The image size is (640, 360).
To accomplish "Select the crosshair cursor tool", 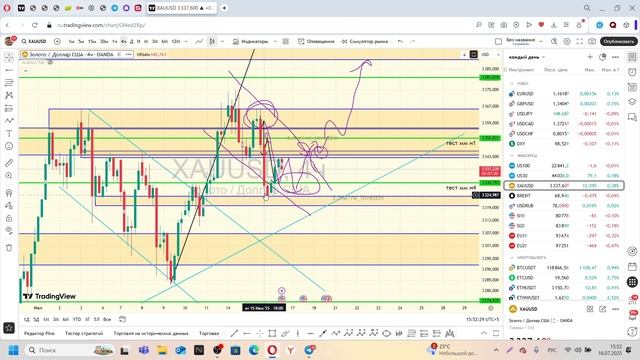I will pos(9,57).
